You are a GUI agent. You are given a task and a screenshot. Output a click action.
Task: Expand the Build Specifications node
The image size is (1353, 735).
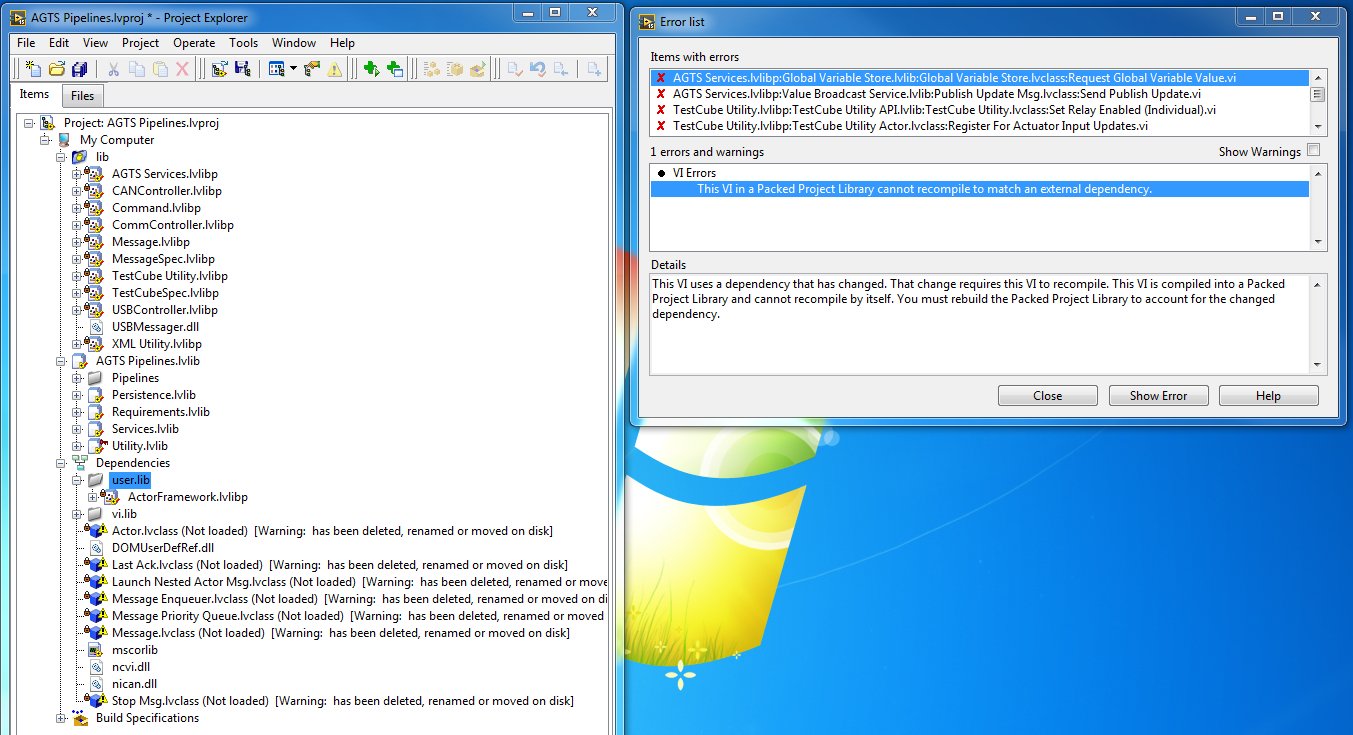coord(61,718)
